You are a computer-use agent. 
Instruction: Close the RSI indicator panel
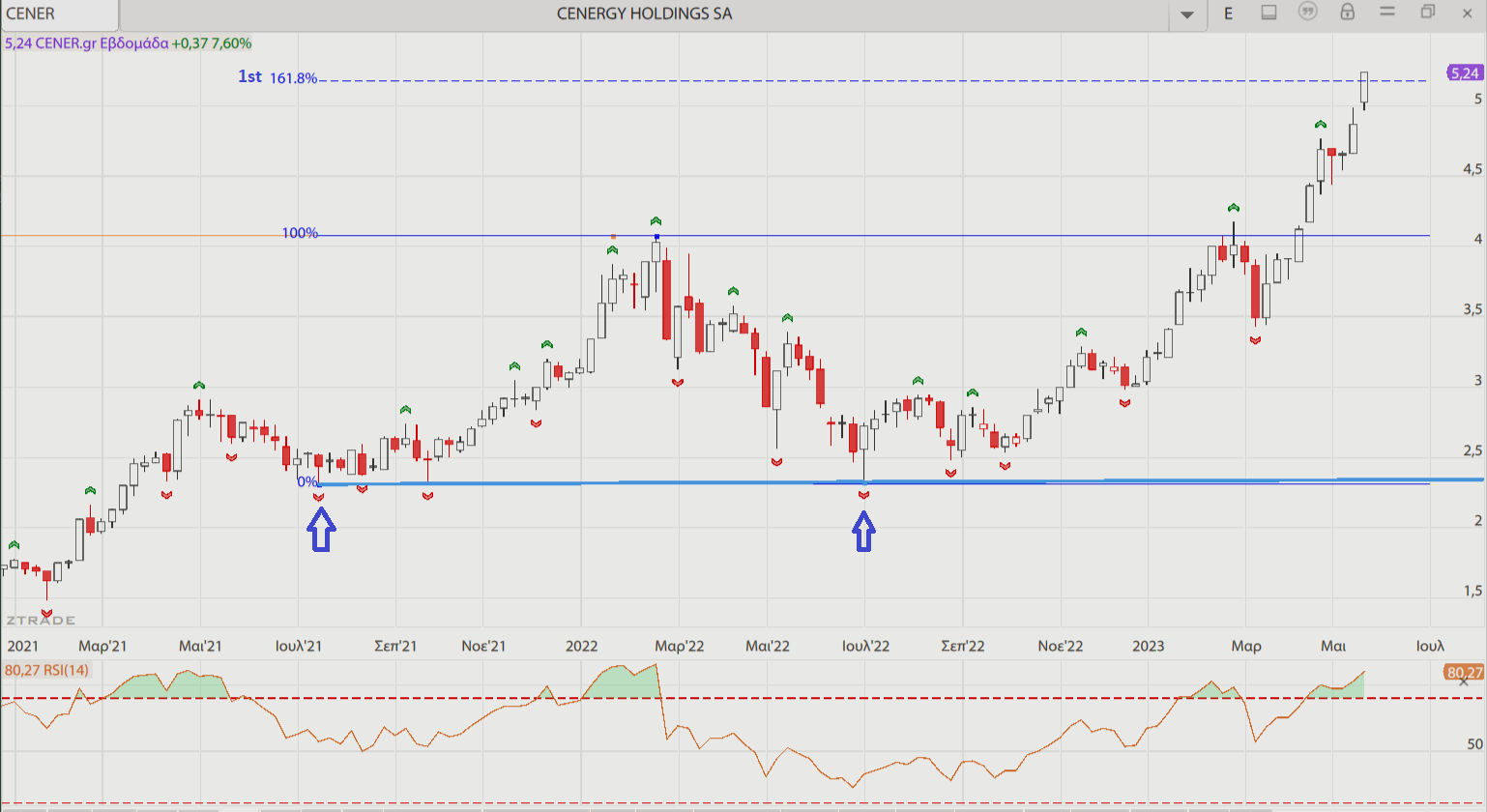1466,681
